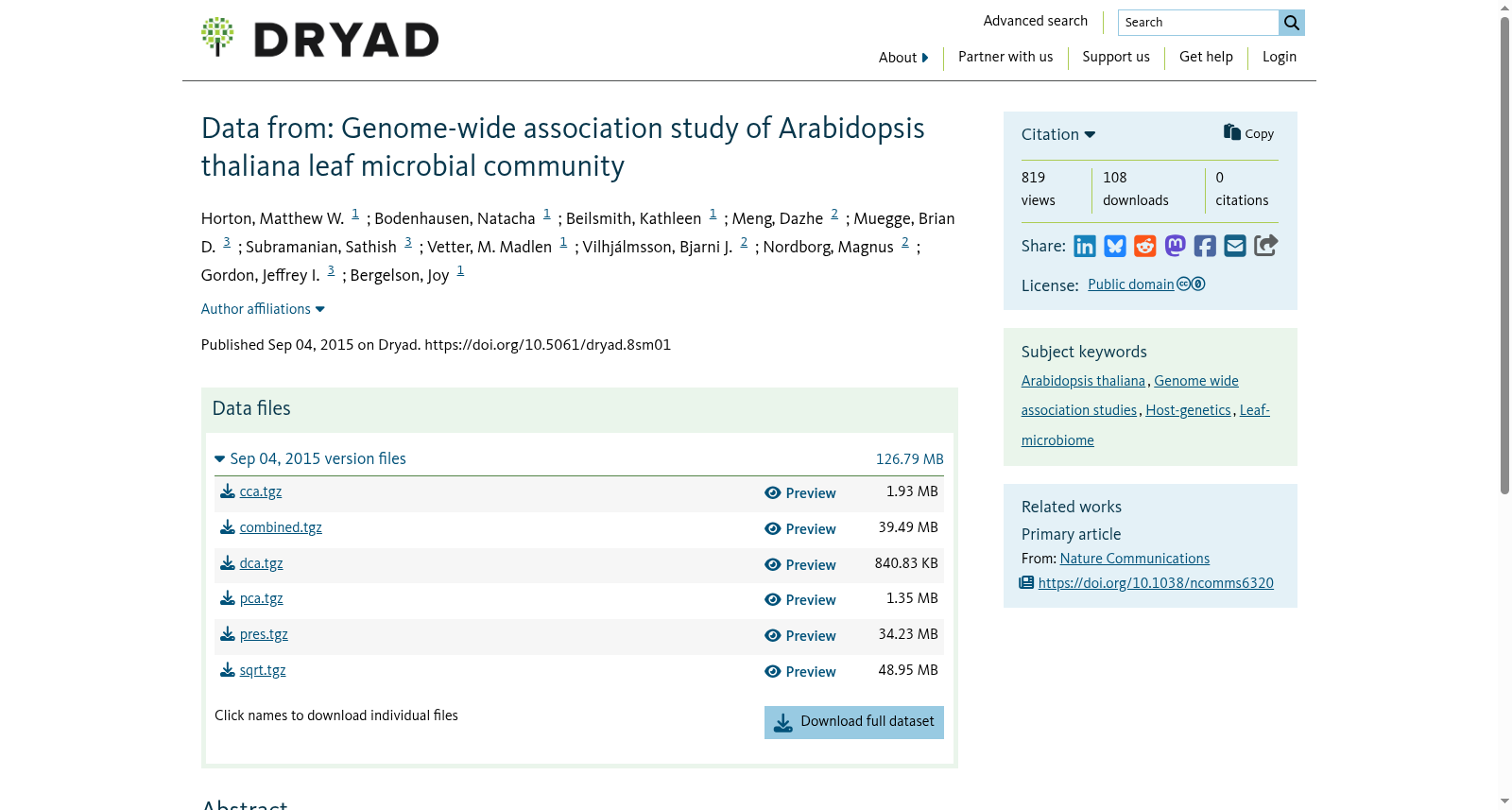Preview the pres.tgz file
The image size is (1512, 810).
point(800,636)
